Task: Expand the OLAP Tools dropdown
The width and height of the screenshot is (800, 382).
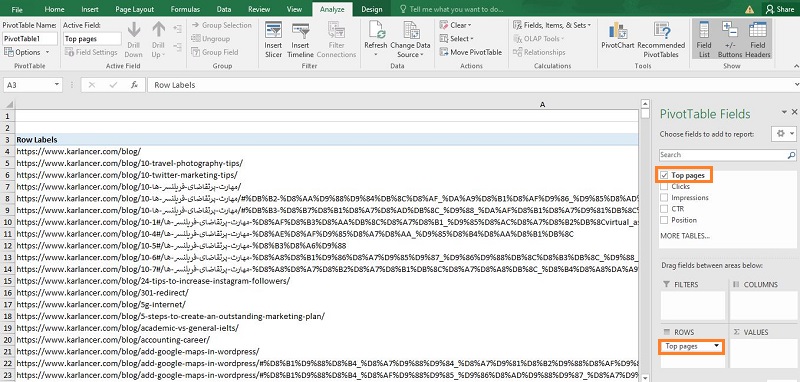Action: click(539, 39)
